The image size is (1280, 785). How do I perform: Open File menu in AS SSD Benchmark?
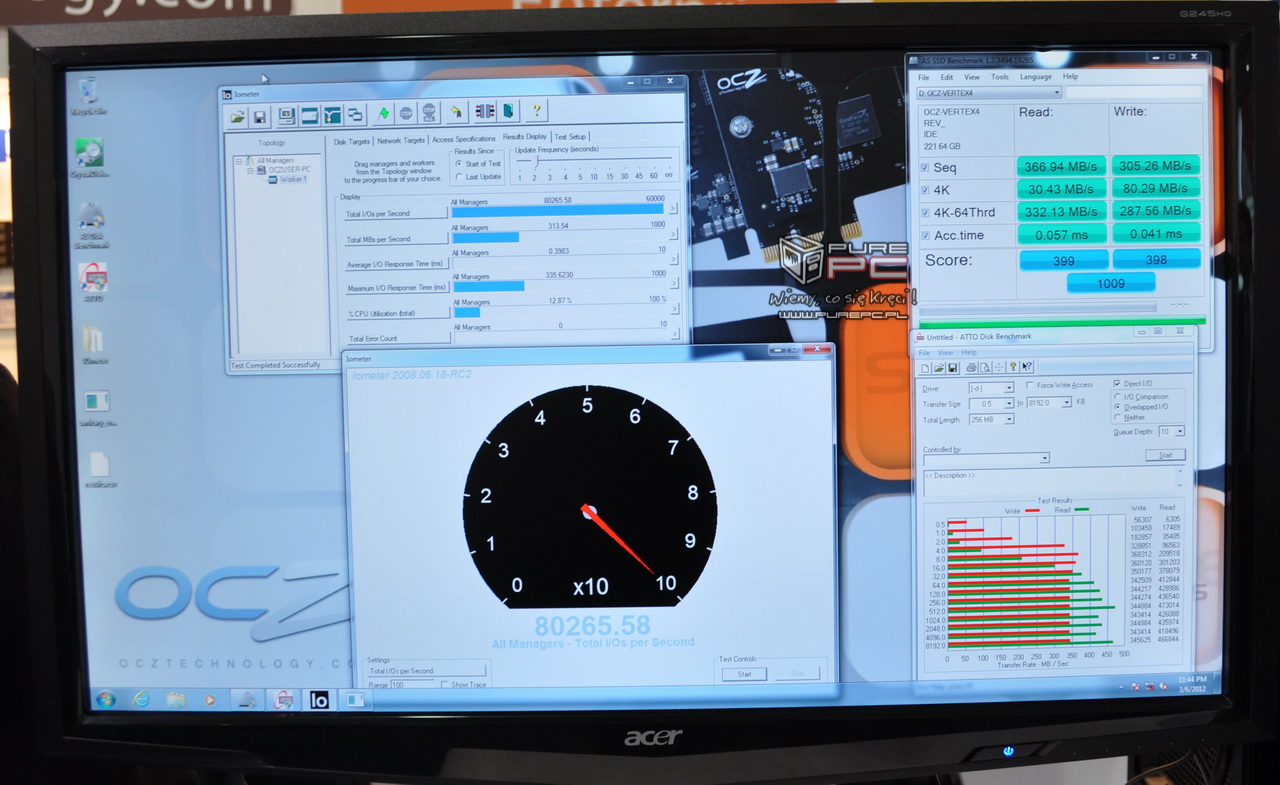(x=924, y=77)
